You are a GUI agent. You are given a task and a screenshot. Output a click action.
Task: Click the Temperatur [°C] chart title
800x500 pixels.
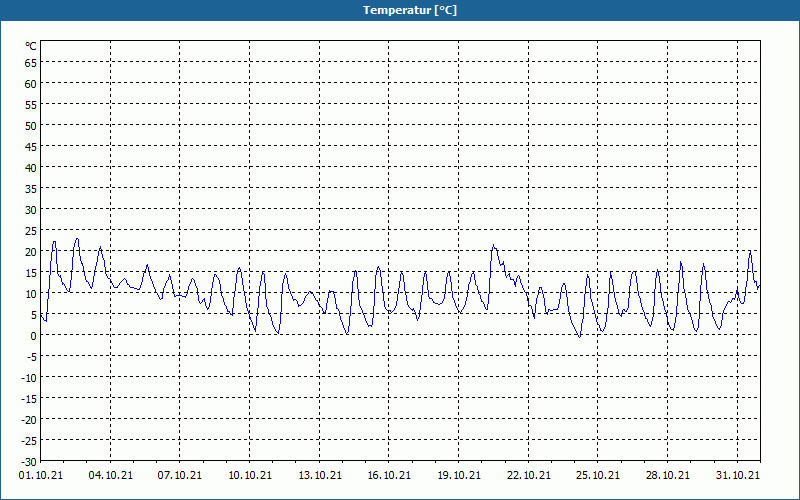410,10
